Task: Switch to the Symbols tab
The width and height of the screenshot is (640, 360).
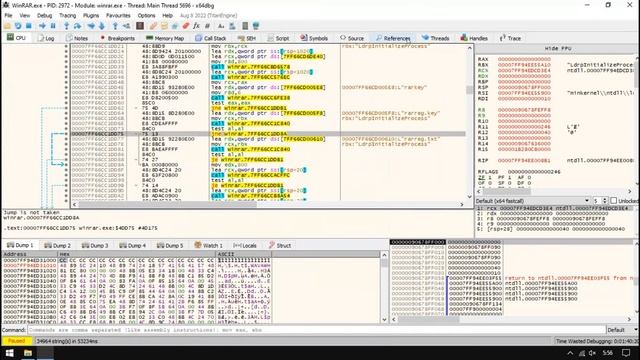Action: (x=314, y=38)
